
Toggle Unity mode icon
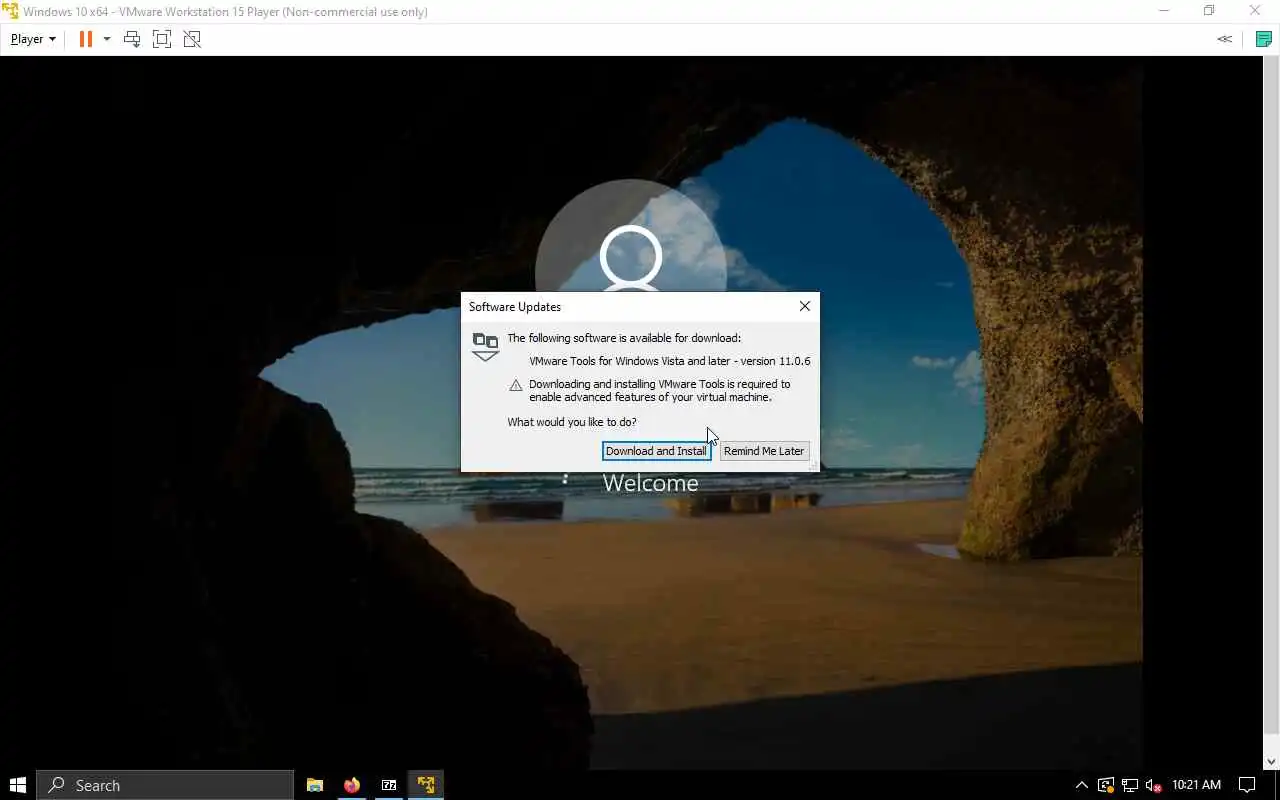pyautogui.click(x=192, y=39)
